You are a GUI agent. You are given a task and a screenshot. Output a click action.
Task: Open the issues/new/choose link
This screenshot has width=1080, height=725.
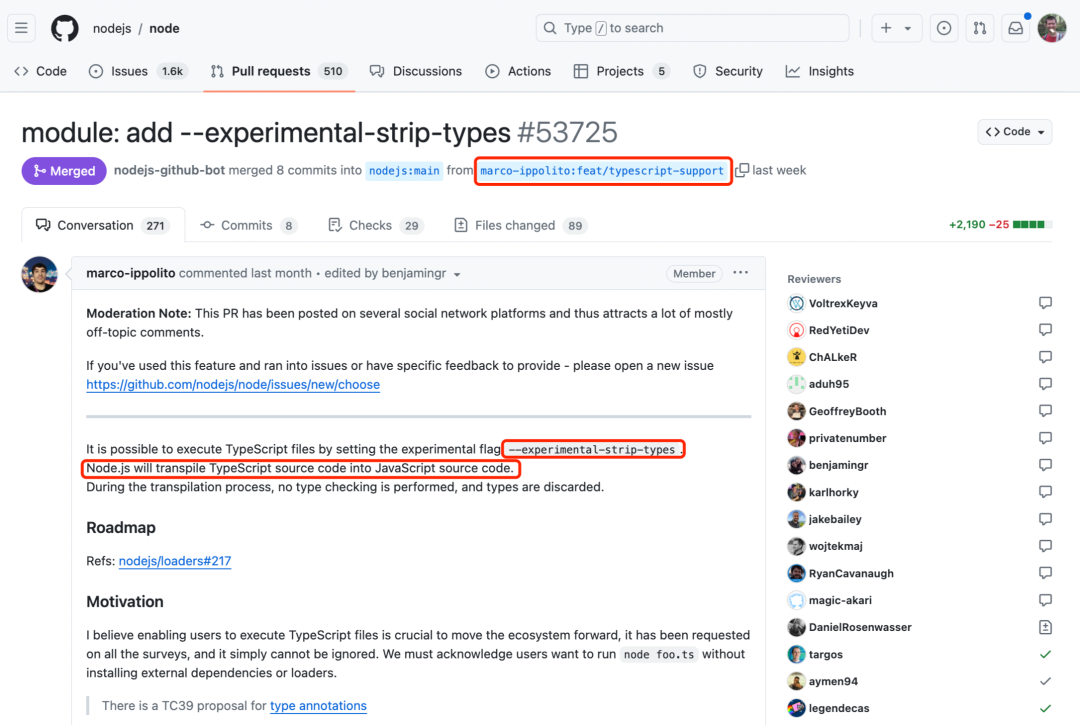point(233,384)
